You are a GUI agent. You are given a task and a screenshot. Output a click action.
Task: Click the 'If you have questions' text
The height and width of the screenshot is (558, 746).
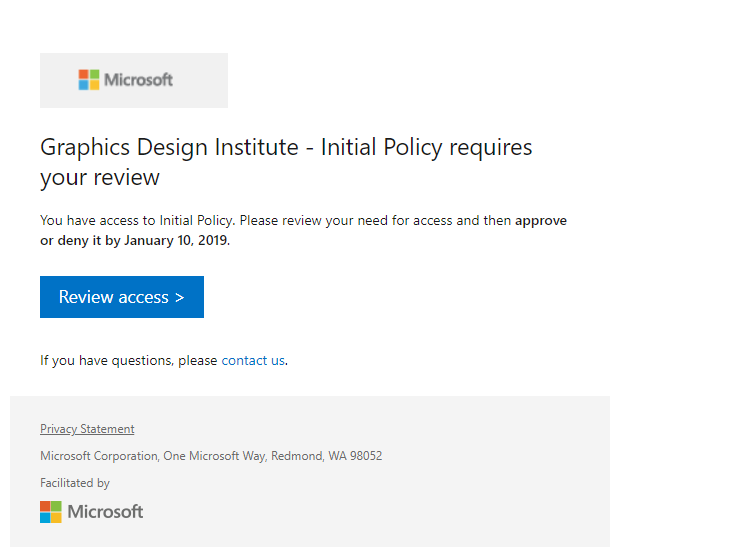coord(128,360)
